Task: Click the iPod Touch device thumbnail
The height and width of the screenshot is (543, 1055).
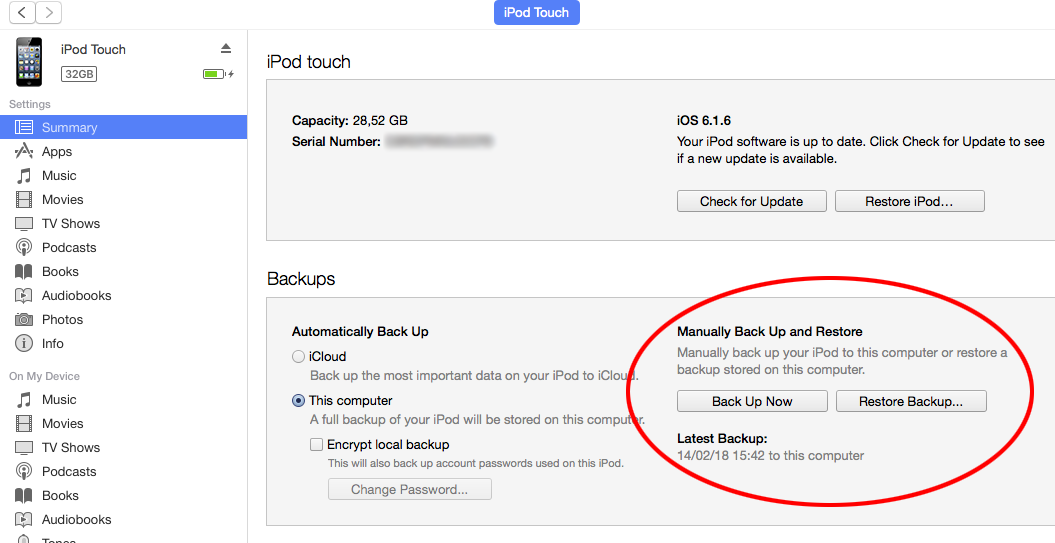Action: coord(29,61)
